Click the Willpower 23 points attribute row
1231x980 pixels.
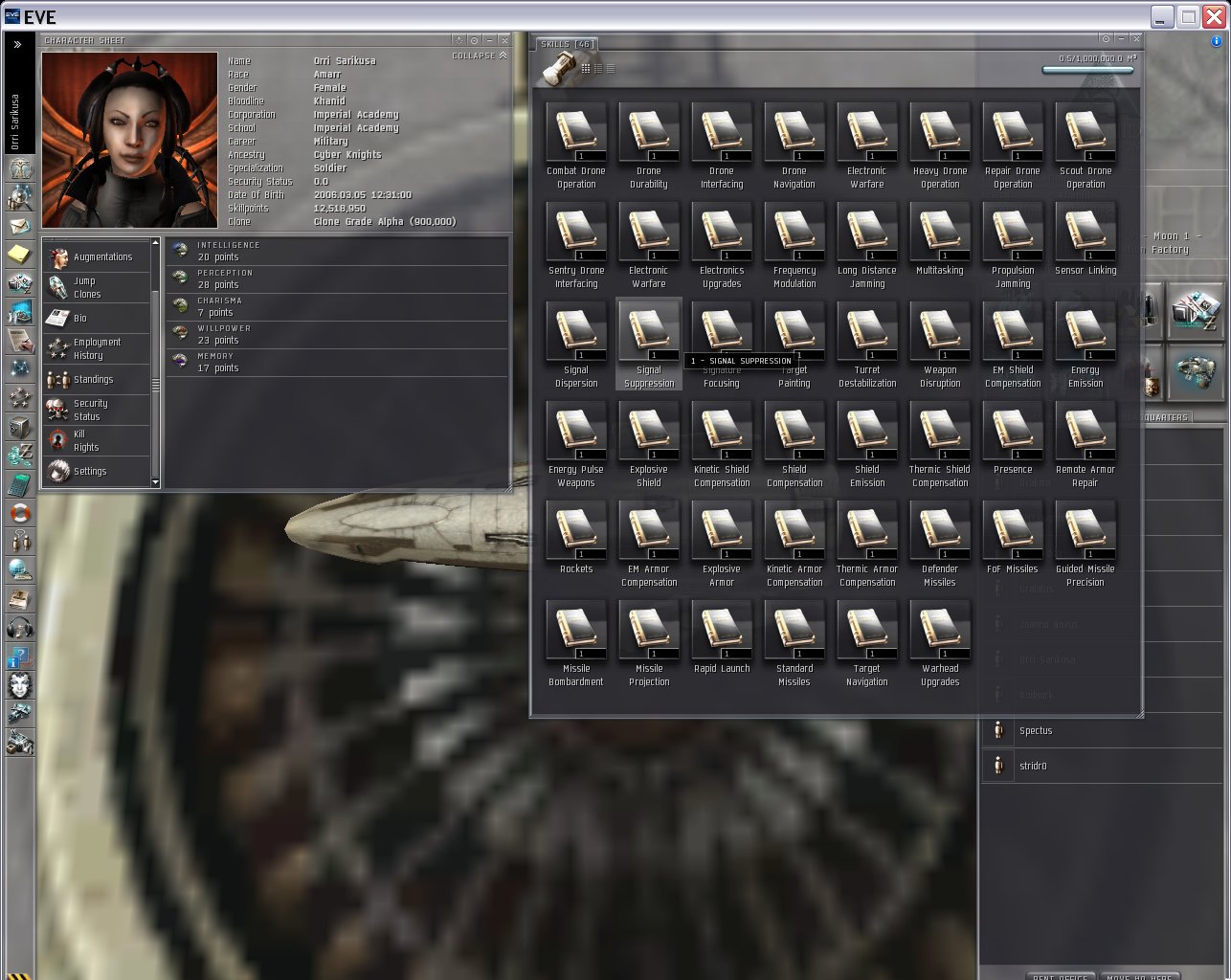click(337, 335)
